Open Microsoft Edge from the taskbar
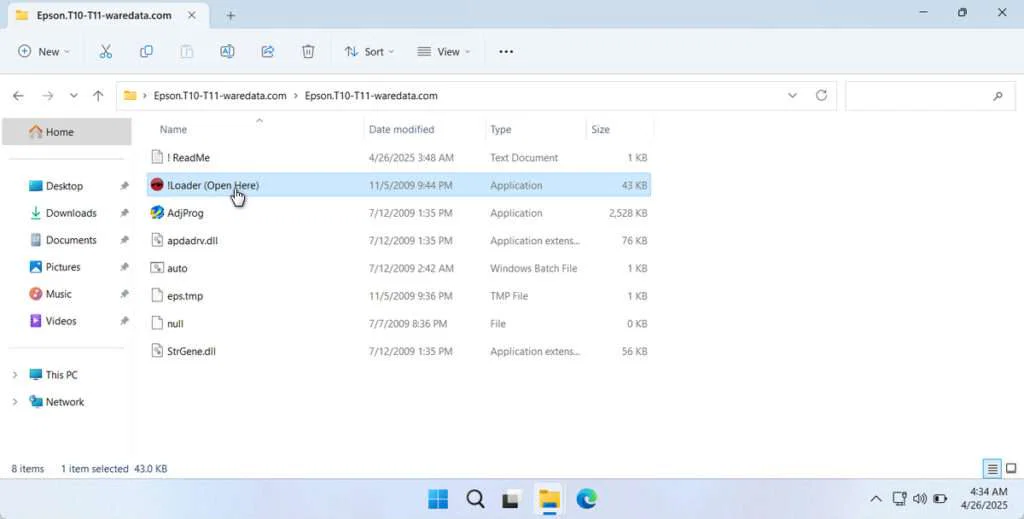The height and width of the screenshot is (519, 1024). [586, 499]
